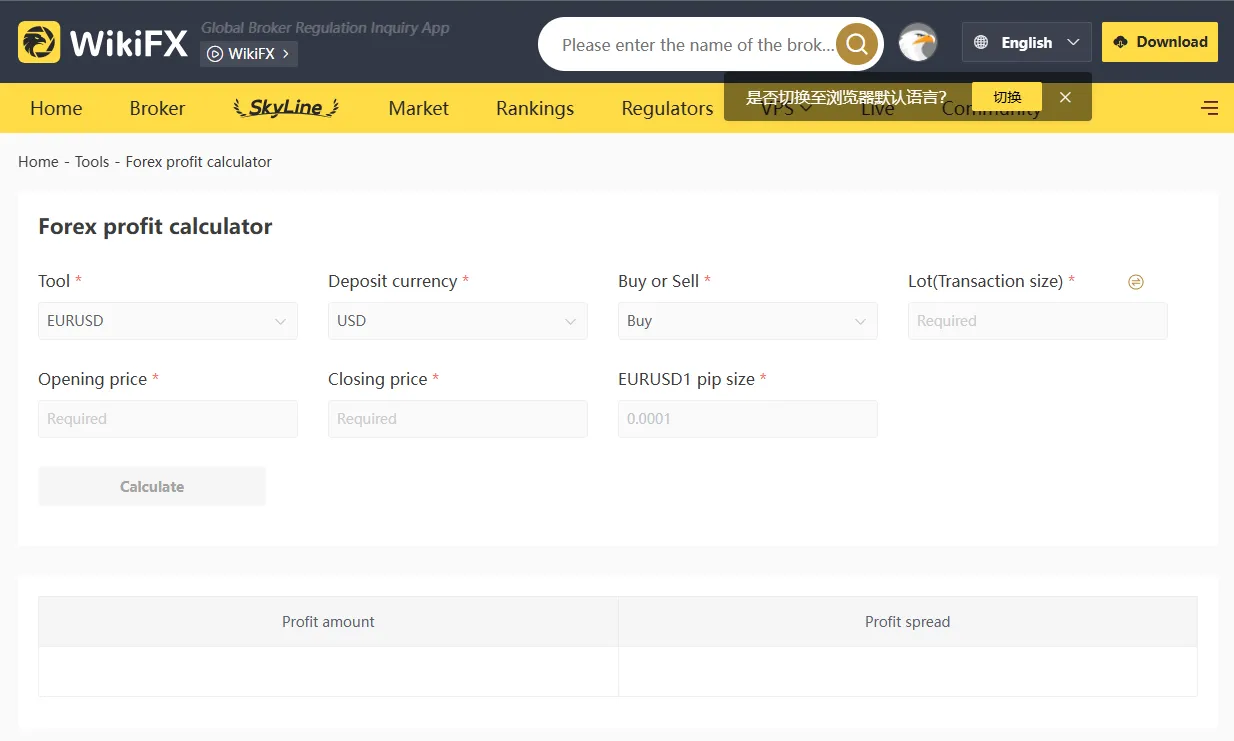The height and width of the screenshot is (741, 1234).
Task: Expand the VPS menu dropdown
Action: [x=786, y=108]
